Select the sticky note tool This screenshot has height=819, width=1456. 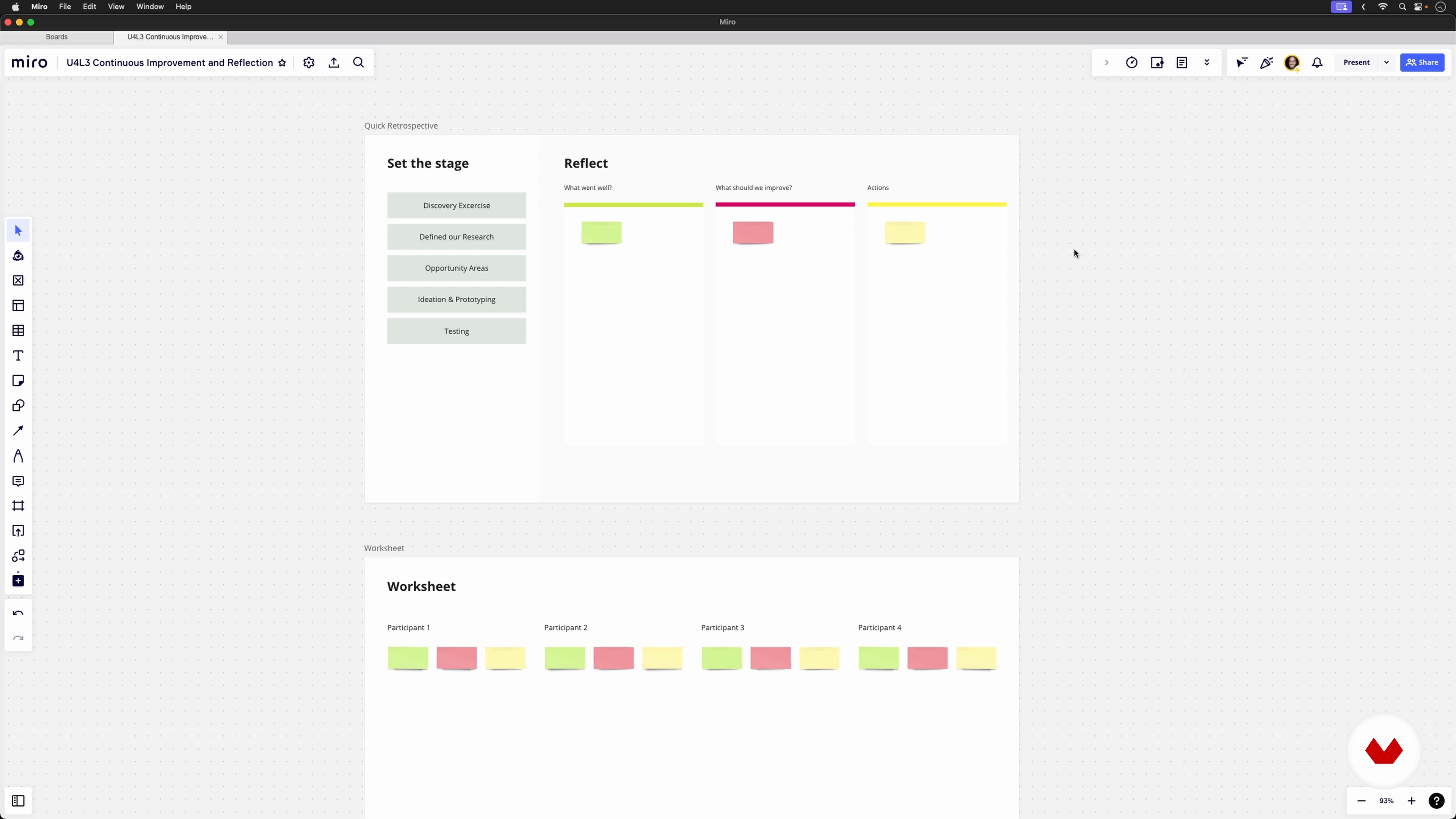tap(18, 380)
